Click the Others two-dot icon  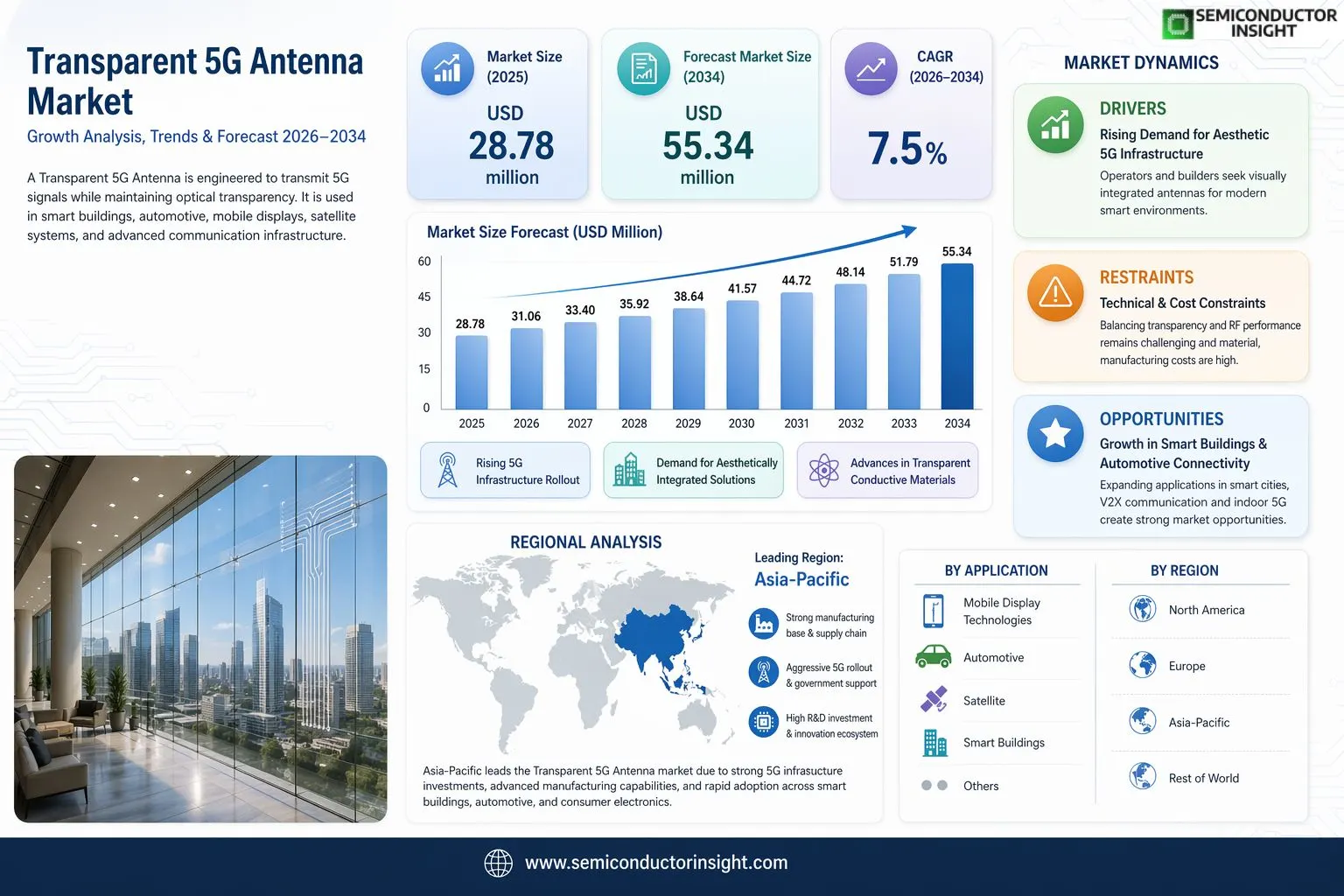pos(934,786)
